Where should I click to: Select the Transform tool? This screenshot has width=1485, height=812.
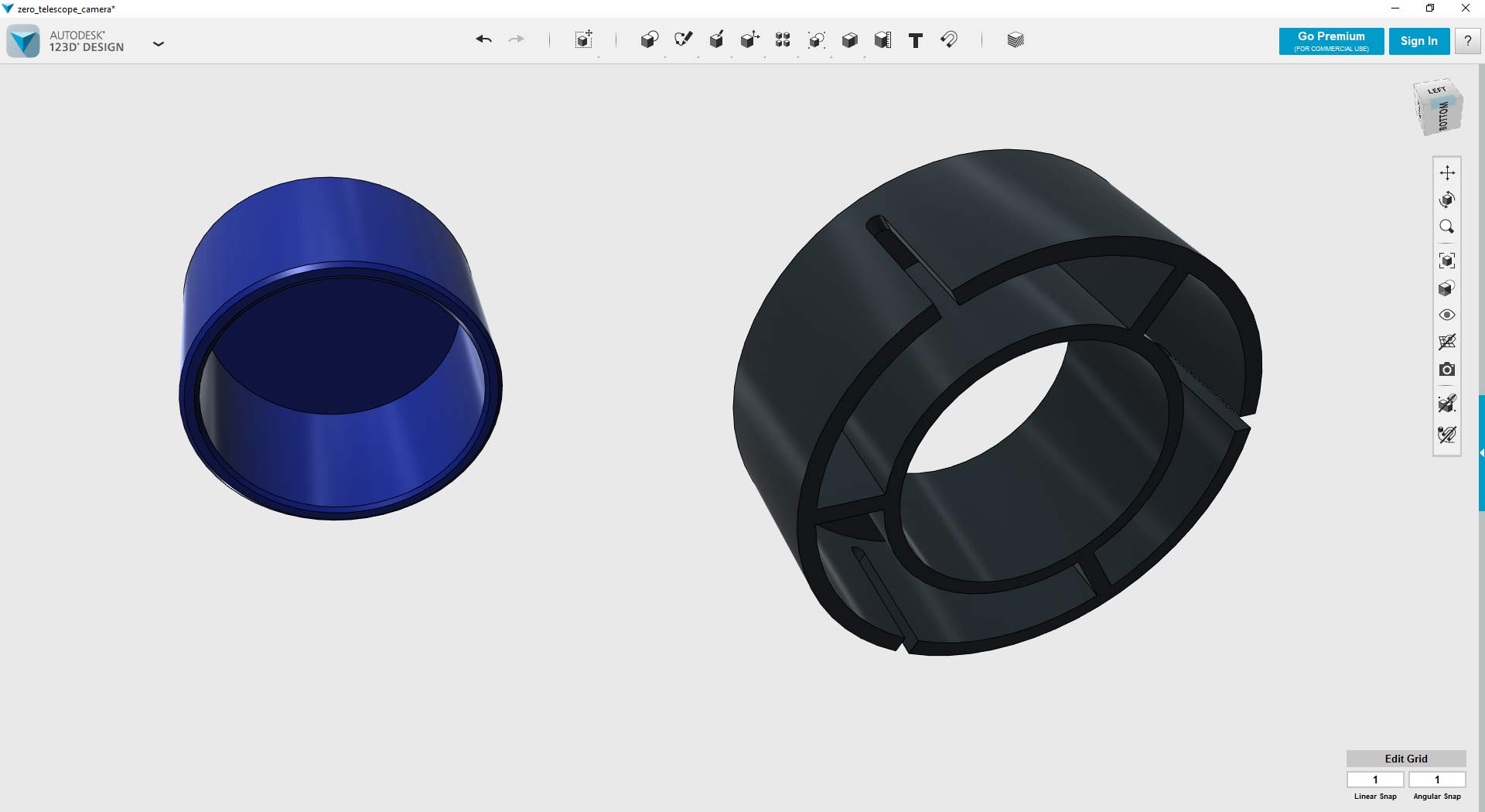point(584,39)
